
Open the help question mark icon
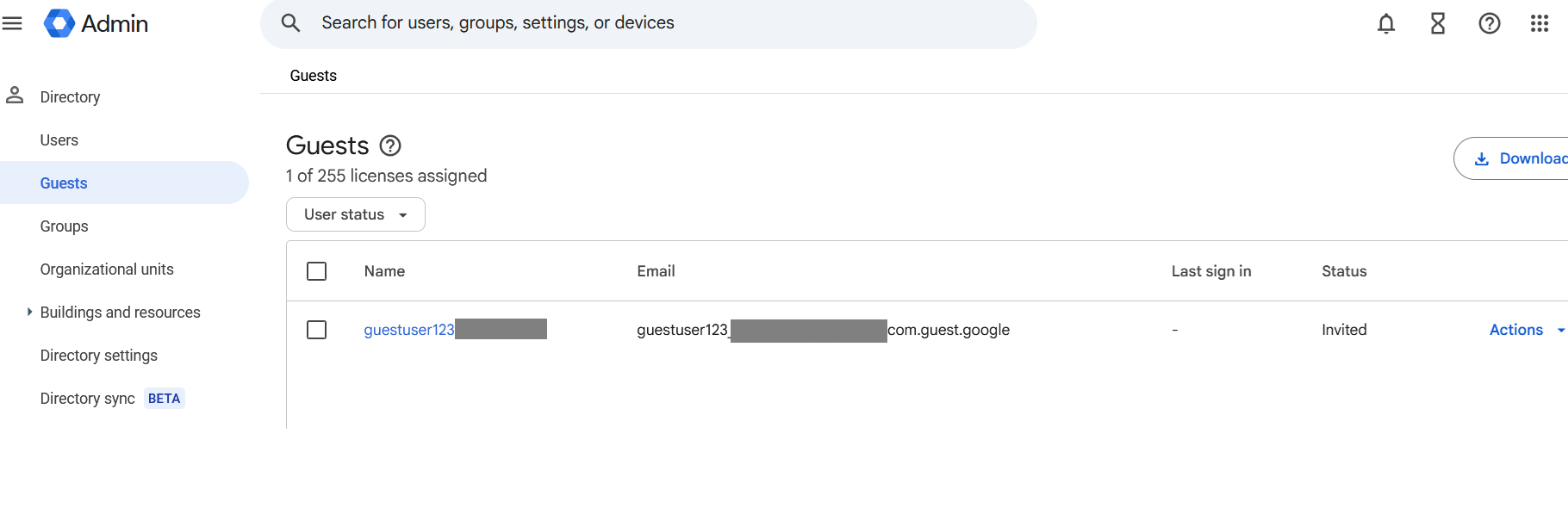[1490, 24]
